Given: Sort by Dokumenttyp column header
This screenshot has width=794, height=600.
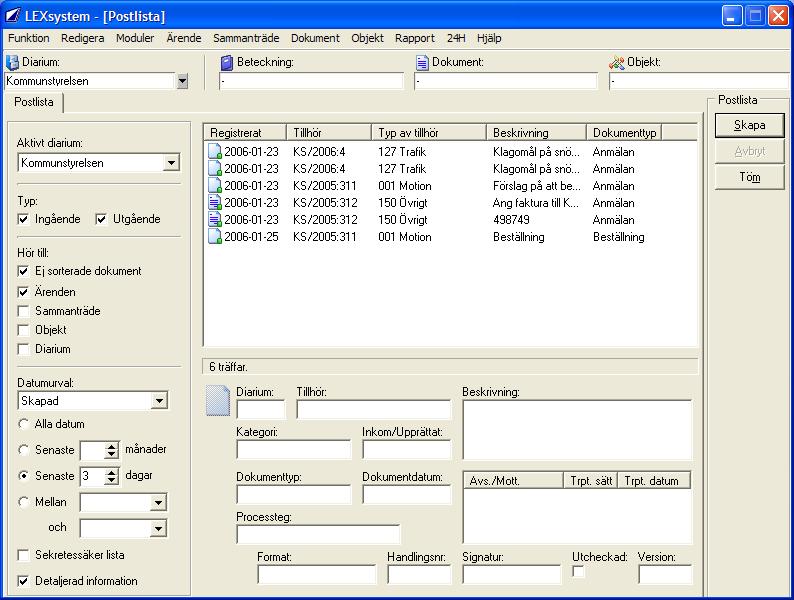Looking at the screenshot, I should (624, 133).
